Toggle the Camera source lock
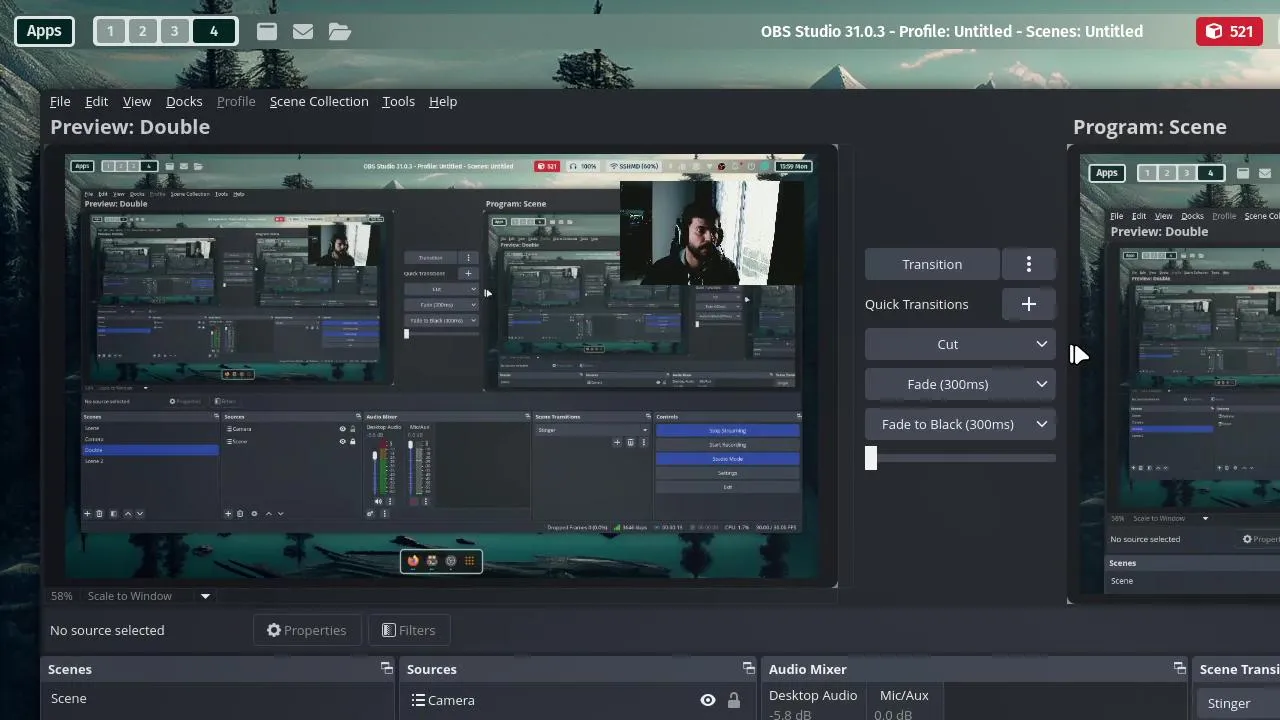Screen dimensions: 1280x720 click(x=734, y=700)
